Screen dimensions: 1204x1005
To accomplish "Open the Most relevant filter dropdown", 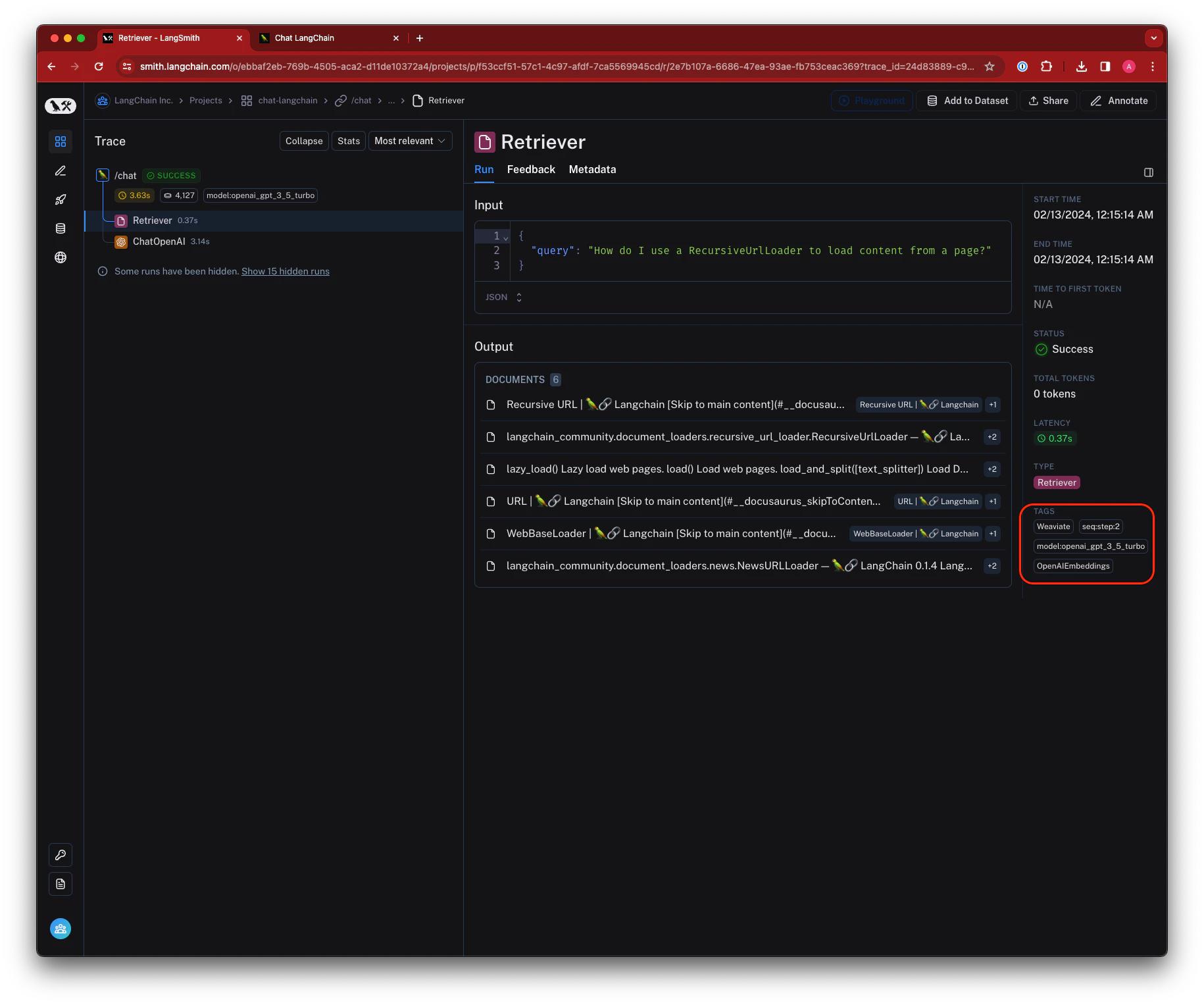I will pos(411,141).
